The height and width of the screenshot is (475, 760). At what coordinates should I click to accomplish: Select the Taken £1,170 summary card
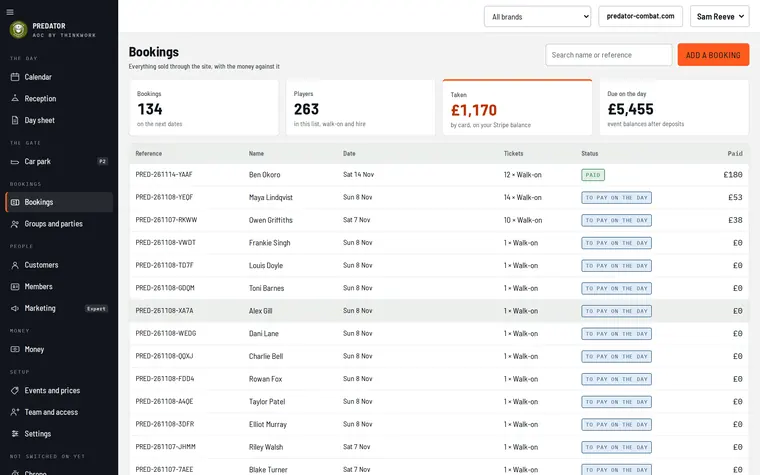pos(517,108)
